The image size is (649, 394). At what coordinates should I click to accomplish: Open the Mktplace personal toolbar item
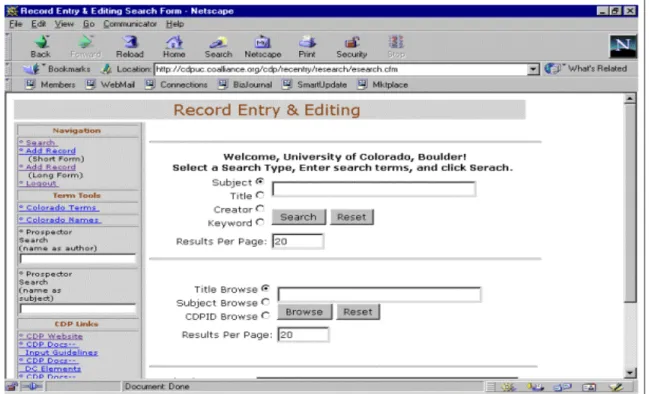pyautogui.click(x=383, y=85)
